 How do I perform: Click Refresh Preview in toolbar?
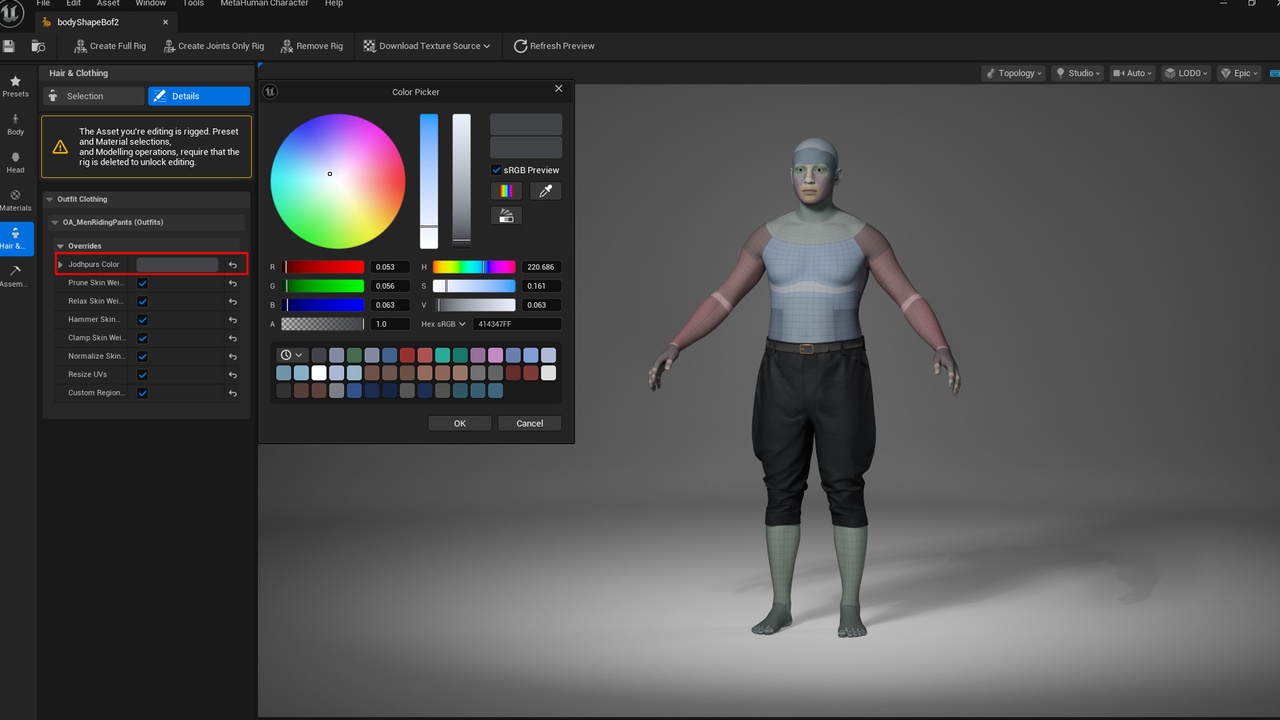pyautogui.click(x=554, y=46)
